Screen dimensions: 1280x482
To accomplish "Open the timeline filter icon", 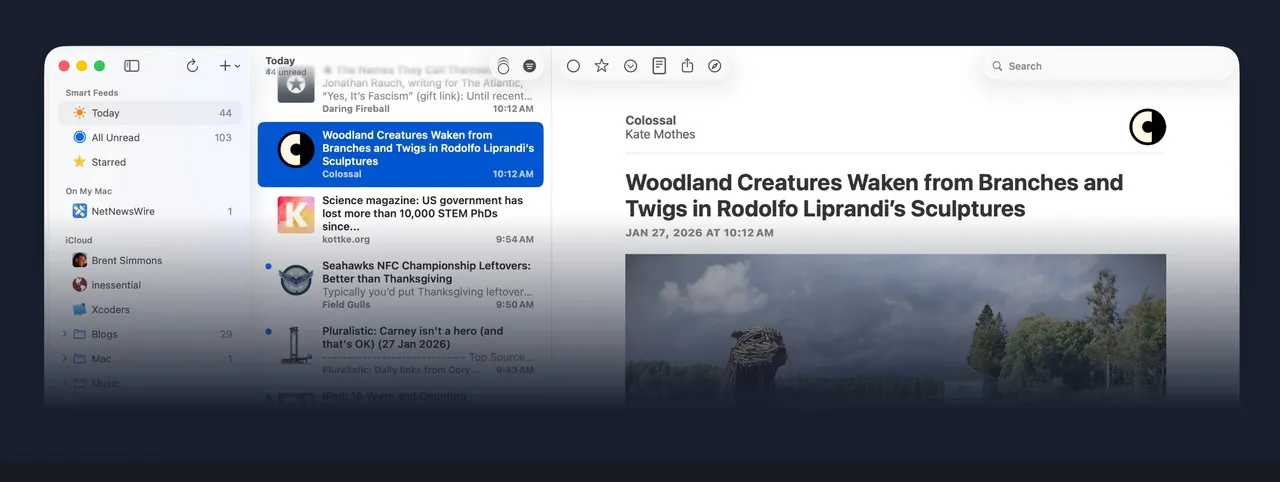I will pyautogui.click(x=530, y=66).
